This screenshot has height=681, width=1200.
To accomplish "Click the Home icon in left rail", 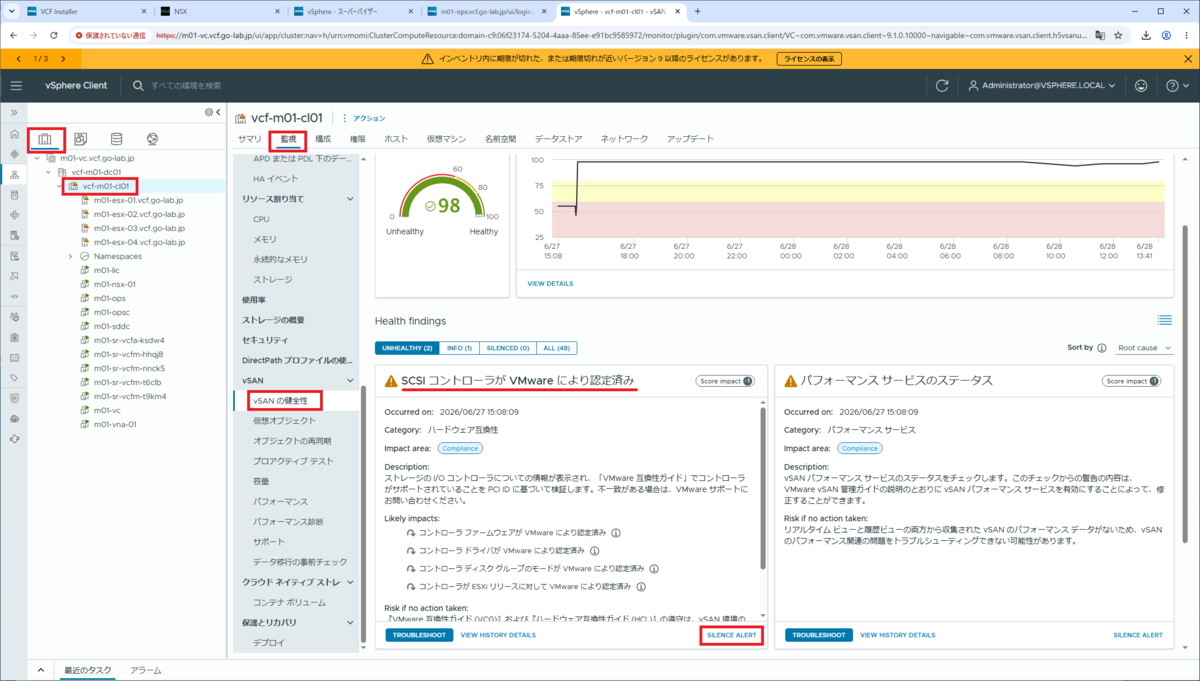I will tap(14, 133).
